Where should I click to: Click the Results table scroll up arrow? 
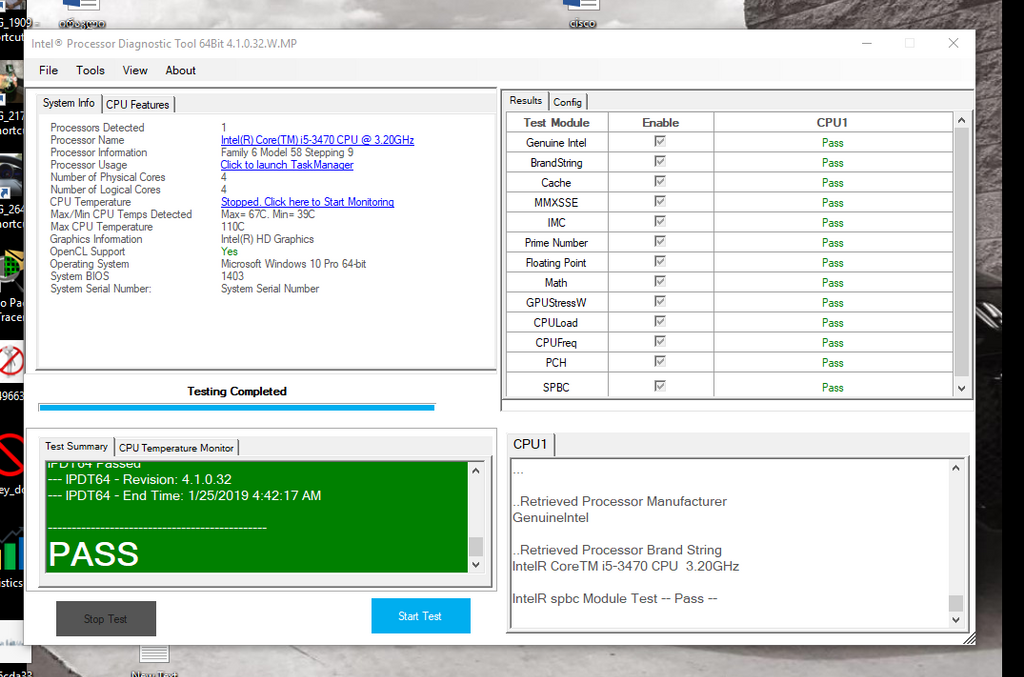[961, 121]
